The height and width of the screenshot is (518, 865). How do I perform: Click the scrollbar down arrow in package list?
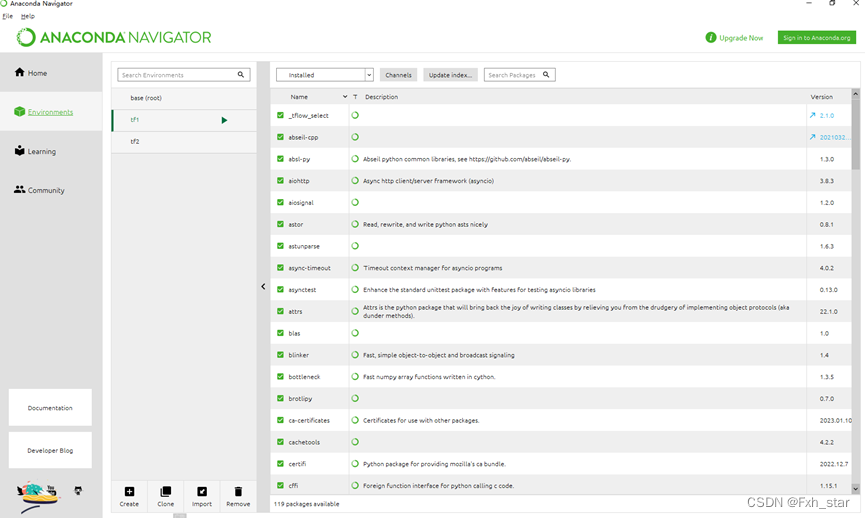coord(856,489)
